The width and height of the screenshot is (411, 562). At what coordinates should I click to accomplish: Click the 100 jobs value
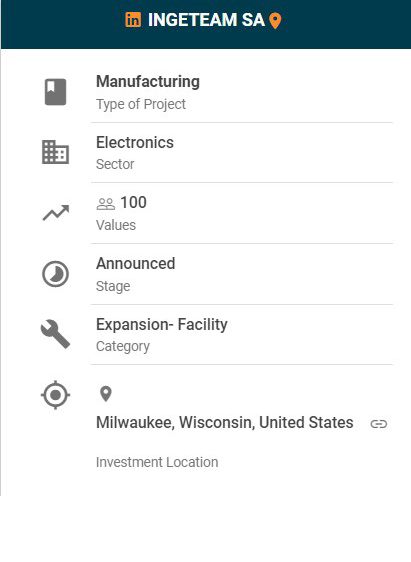point(133,203)
